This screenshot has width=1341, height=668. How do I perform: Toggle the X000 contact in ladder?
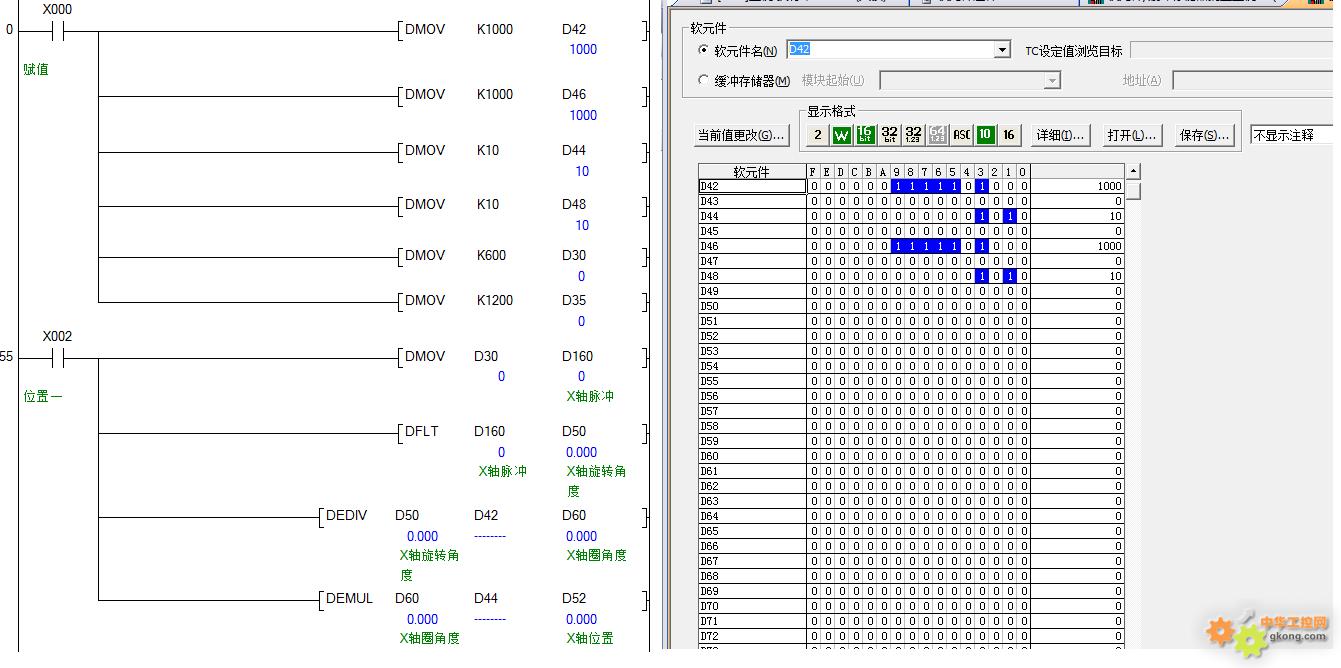click(57, 30)
